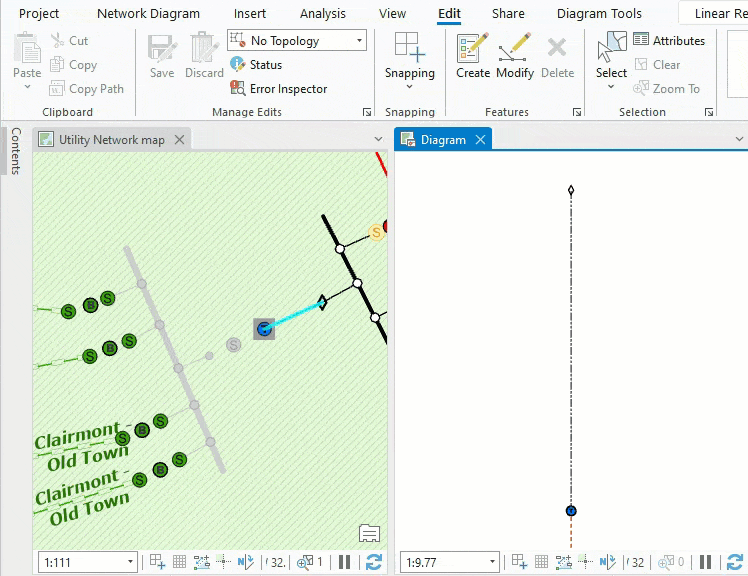
Task: Expand the Snapping settings arrow
Action: (x=409, y=87)
